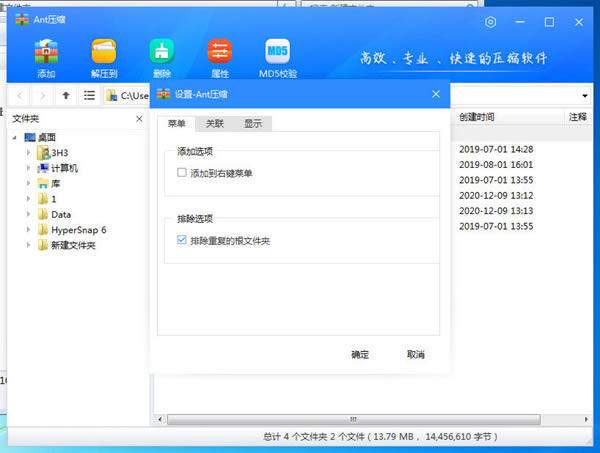Click the 删除 (Delete) toolbar icon
Viewport: 600px width, 453px height.
(162, 54)
